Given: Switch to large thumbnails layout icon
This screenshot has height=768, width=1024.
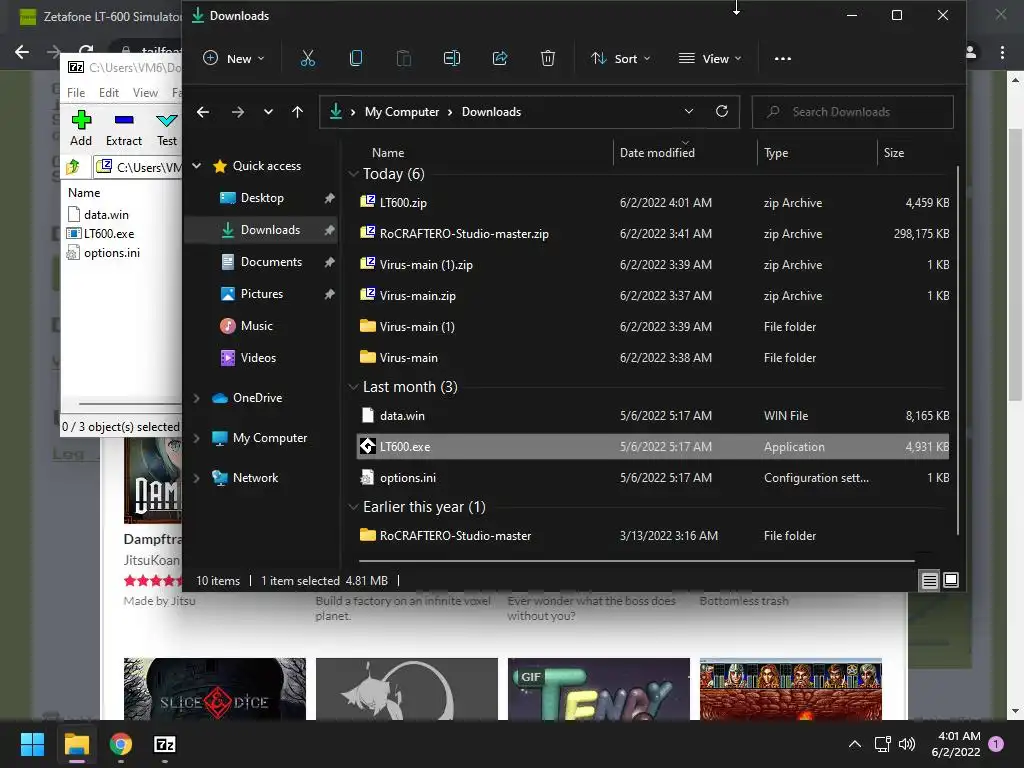Looking at the screenshot, I should 951,580.
